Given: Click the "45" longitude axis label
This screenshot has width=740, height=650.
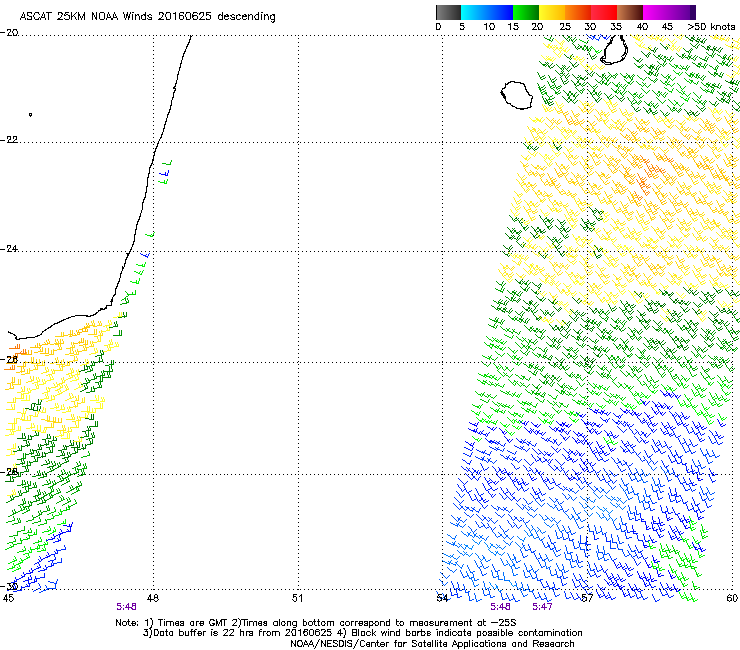Looking at the screenshot, I should pyautogui.click(x=8, y=598).
